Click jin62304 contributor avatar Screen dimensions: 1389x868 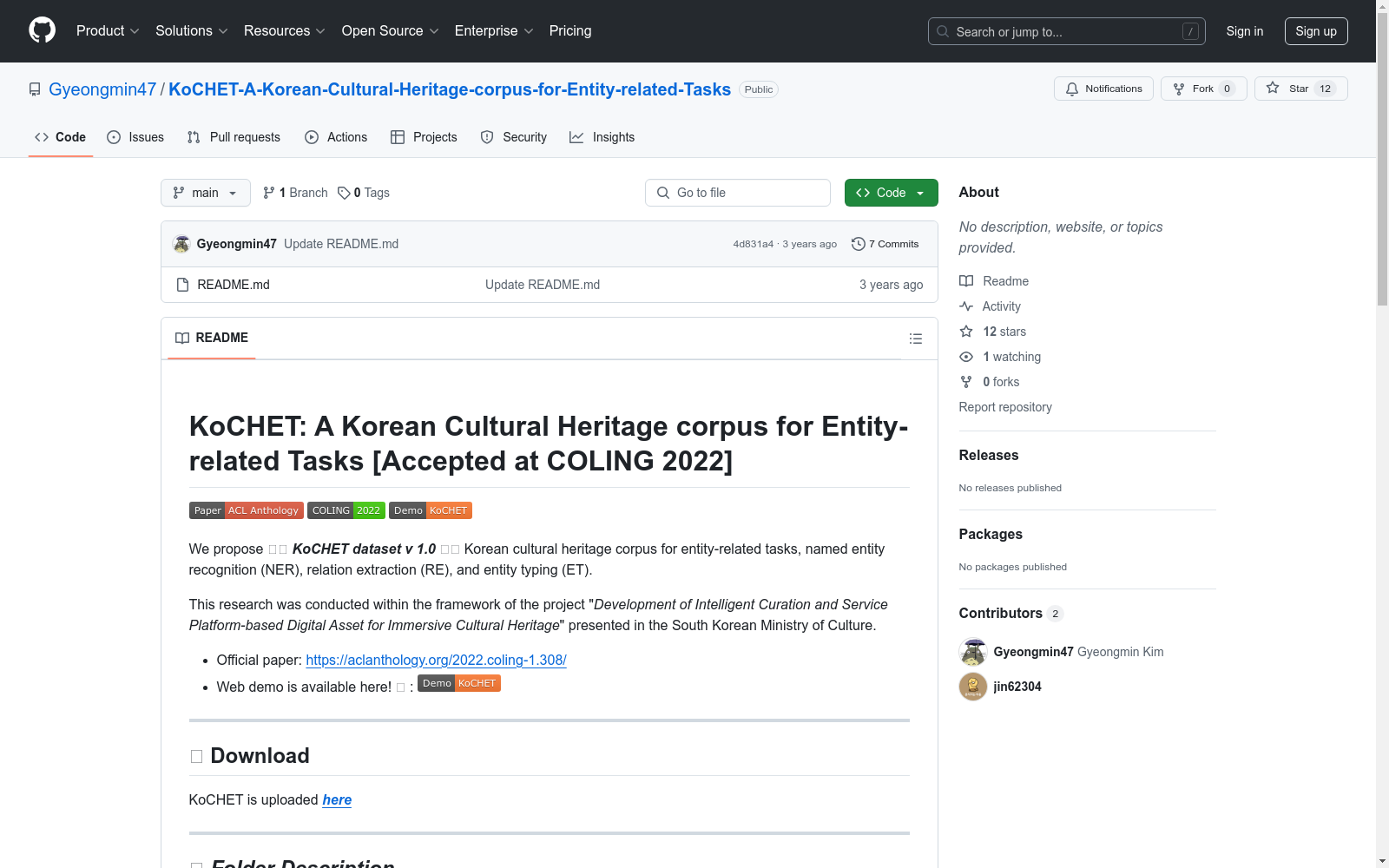pos(973,687)
